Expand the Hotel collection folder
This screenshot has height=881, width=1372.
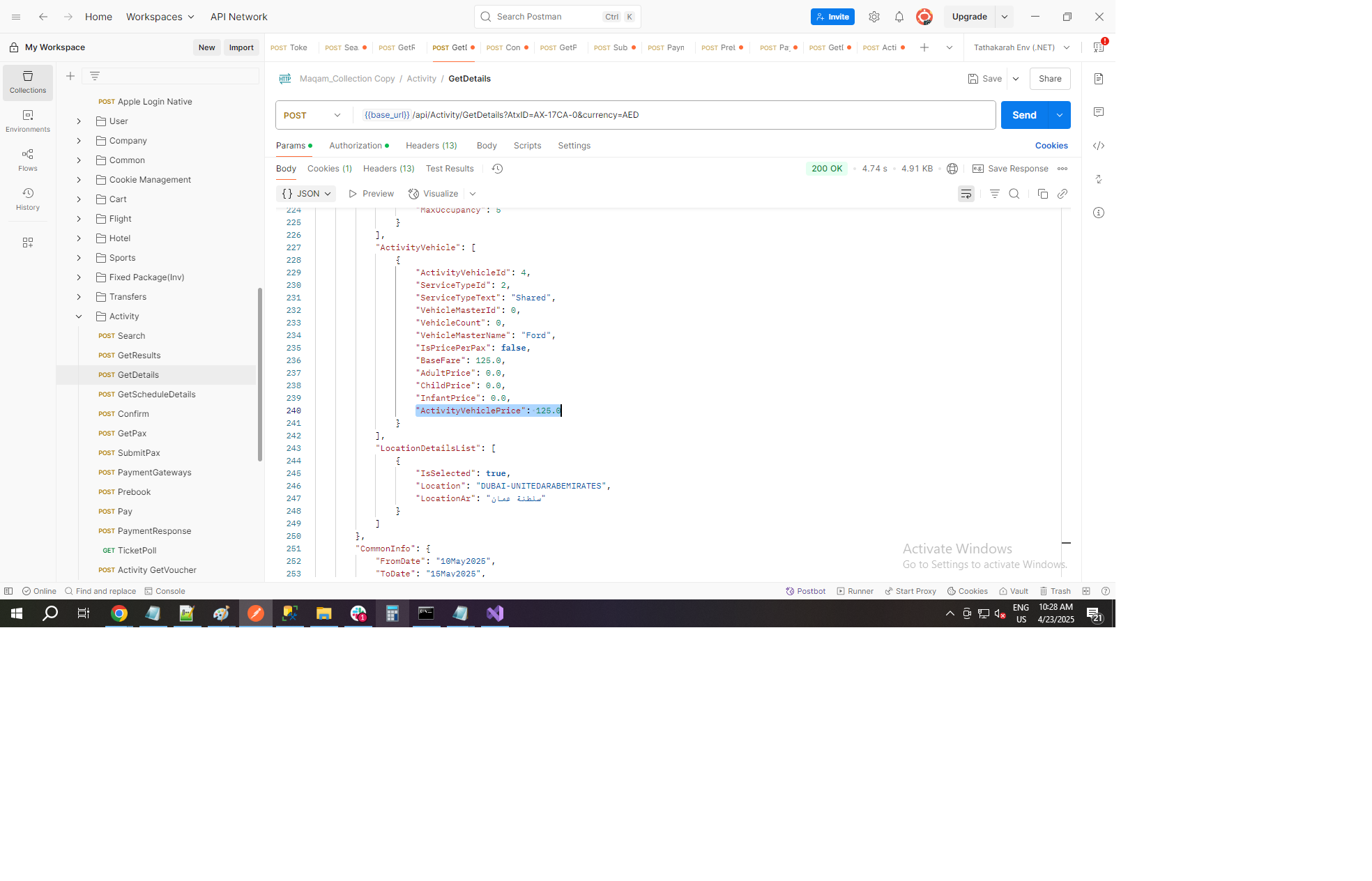(x=79, y=238)
